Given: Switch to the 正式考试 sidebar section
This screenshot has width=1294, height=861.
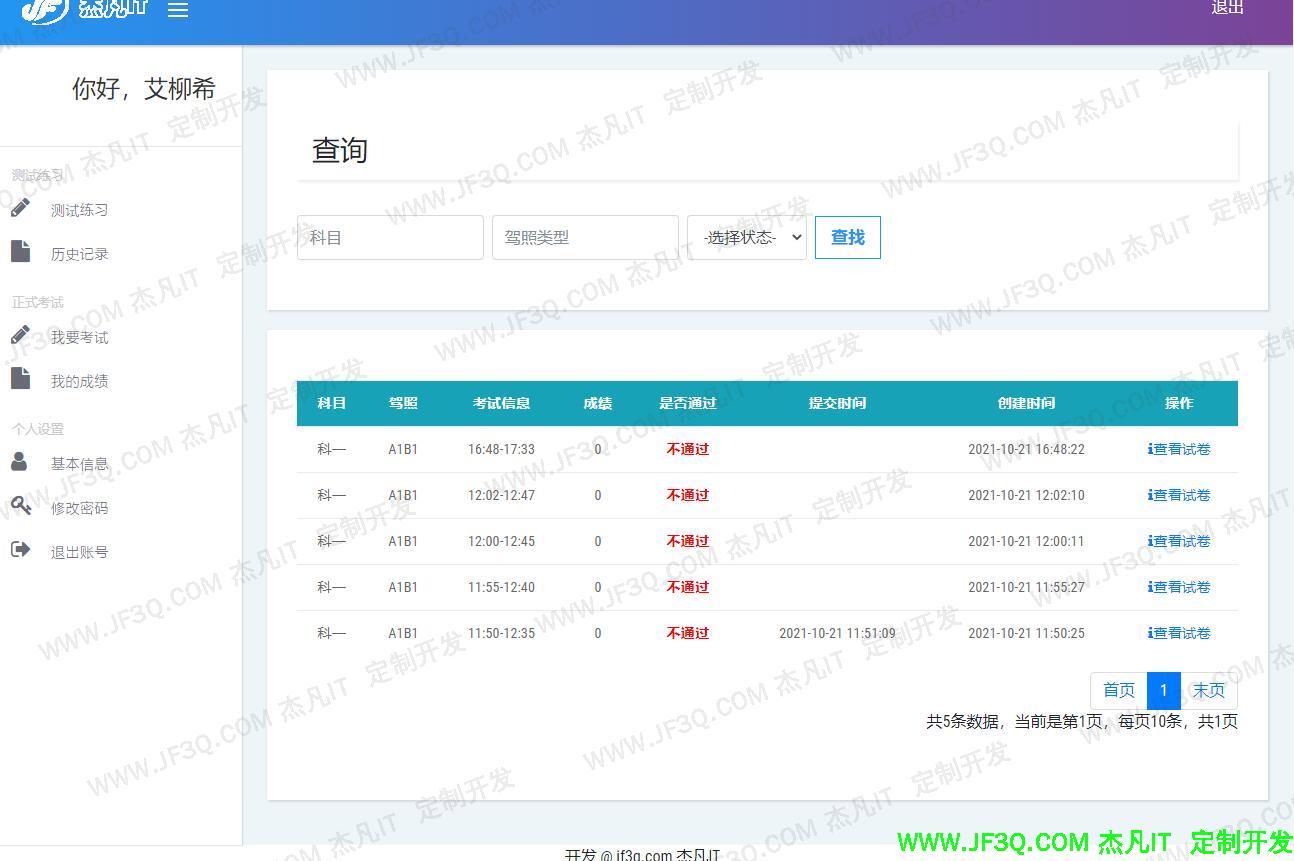Looking at the screenshot, I should [37, 302].
